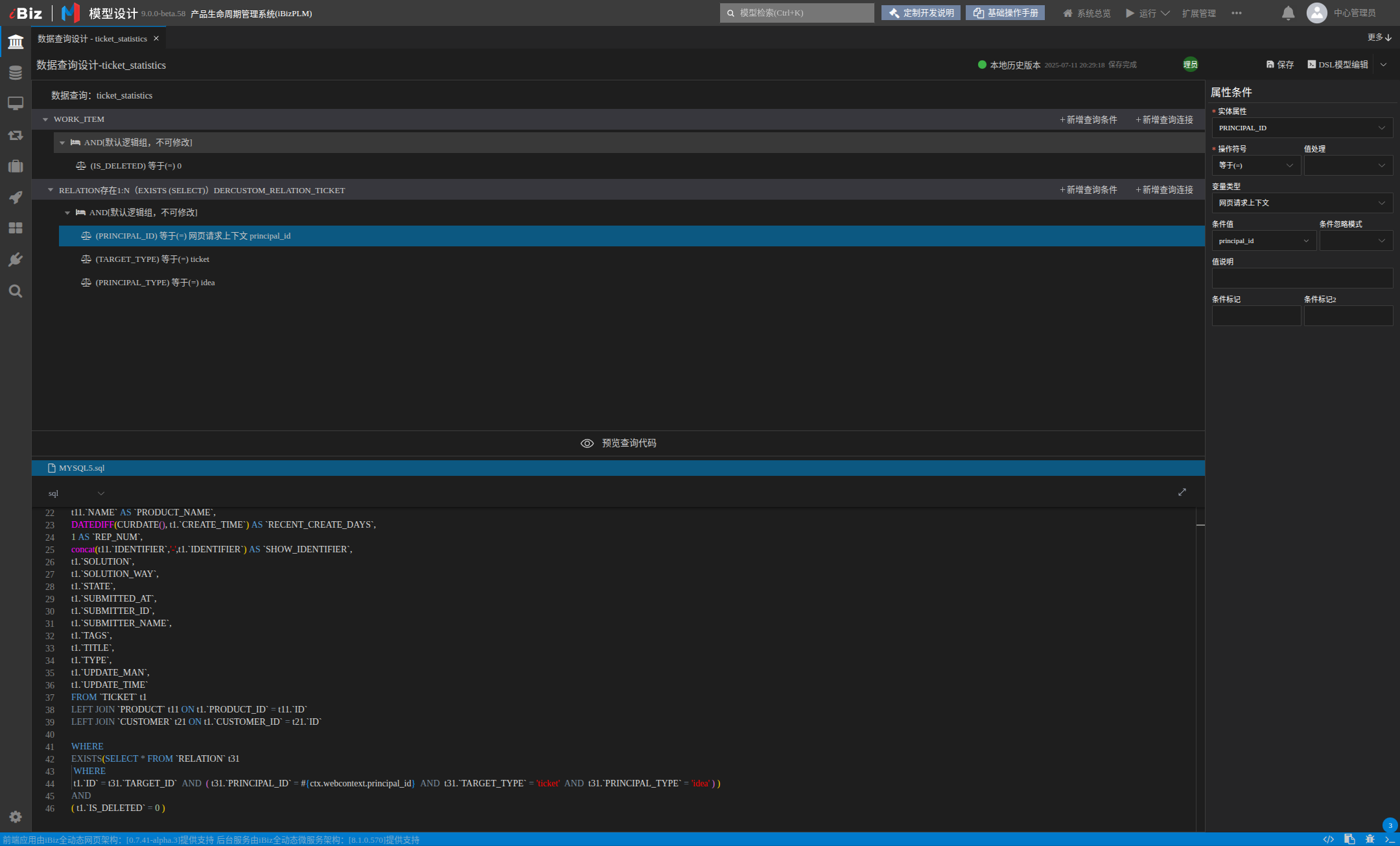This screenshot has width=1400, height=846.
Task: Click 新增查询条件 in RELATION row
Action: click(x=1089, y=190)
